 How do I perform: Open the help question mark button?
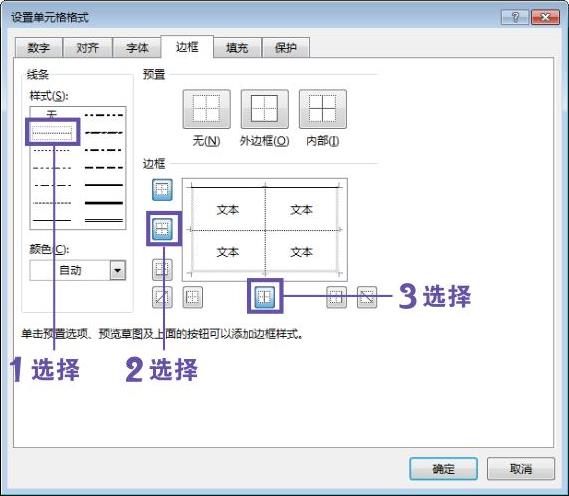pyautogui.click(x=515, y=17)
